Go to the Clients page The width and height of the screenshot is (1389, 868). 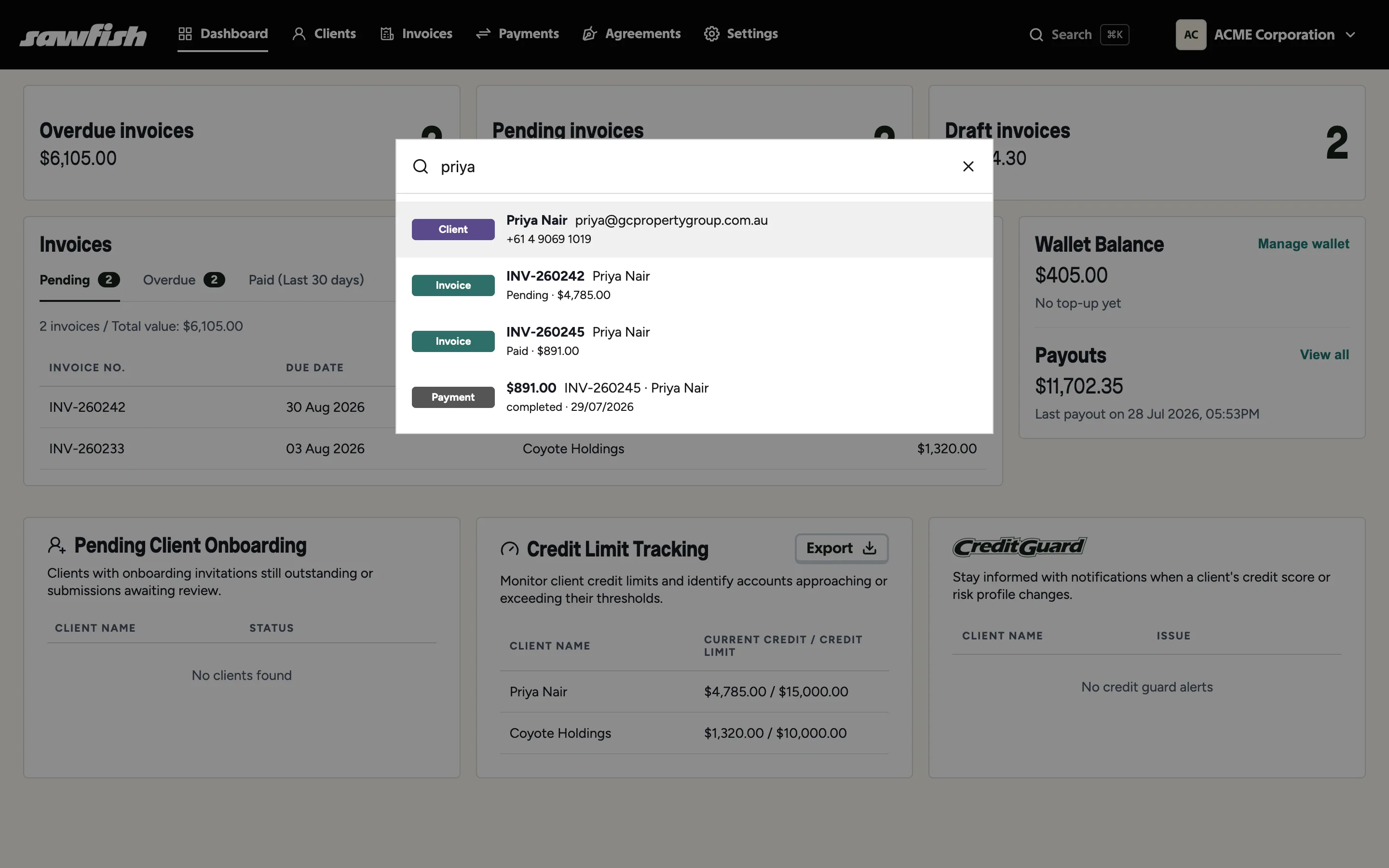tap(324, 34)
